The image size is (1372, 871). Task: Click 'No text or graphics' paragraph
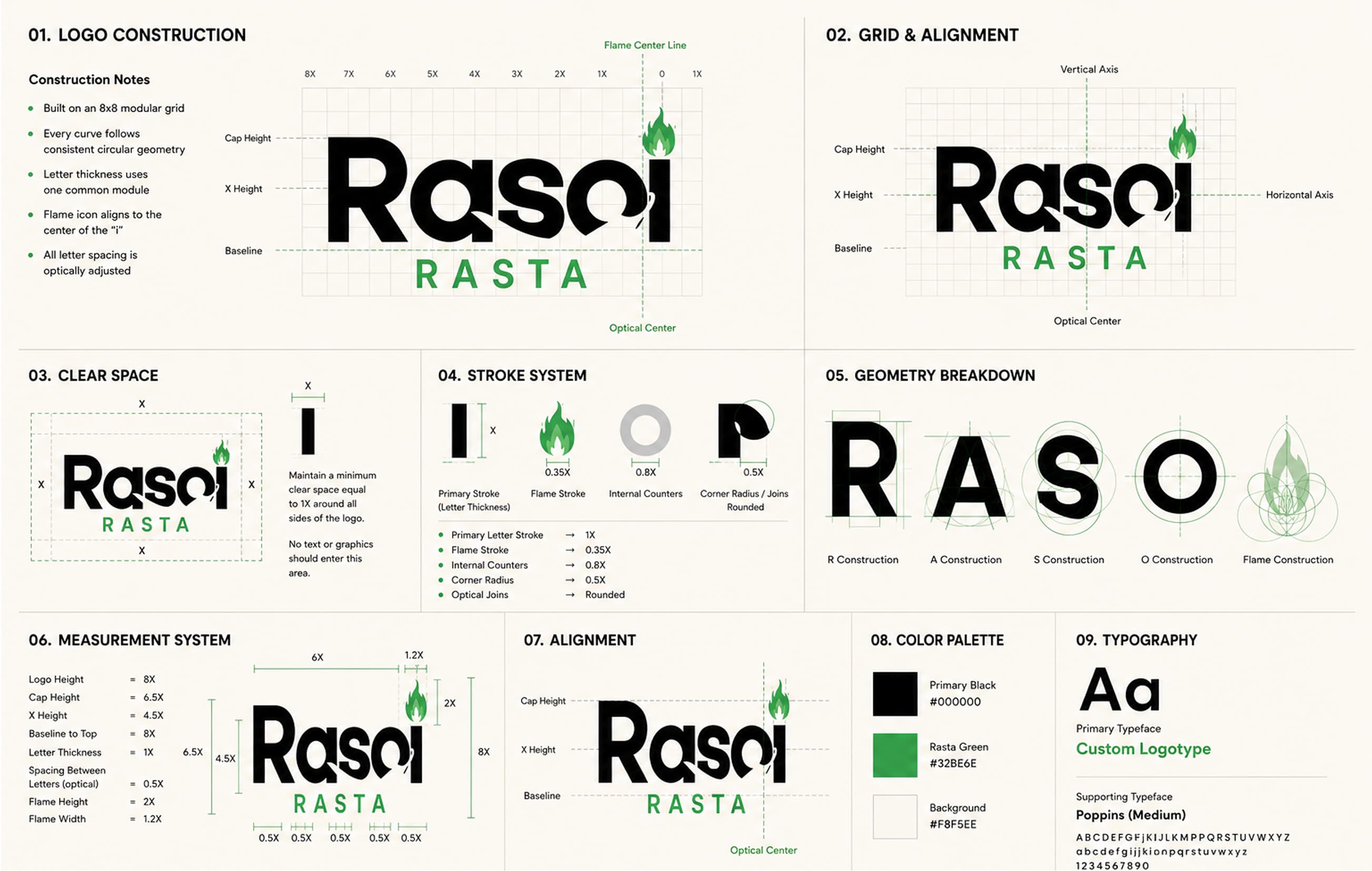330,559
